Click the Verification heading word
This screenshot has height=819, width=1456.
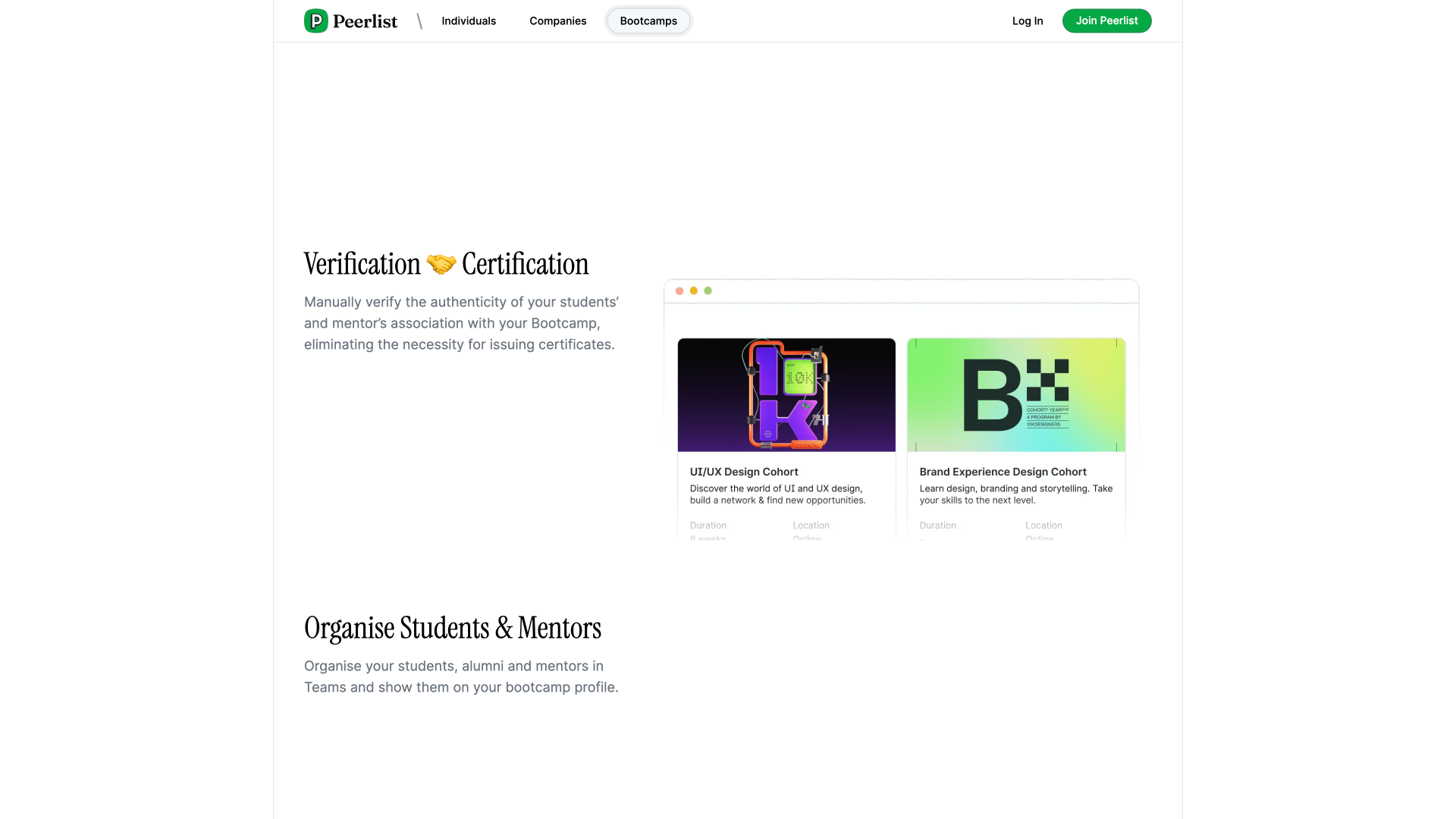[x=362, y=264]
